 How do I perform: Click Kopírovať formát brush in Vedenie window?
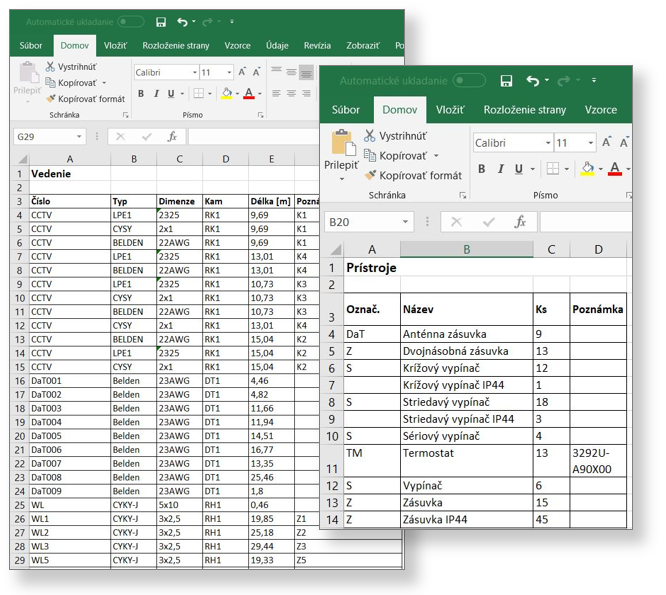(51, 99)
